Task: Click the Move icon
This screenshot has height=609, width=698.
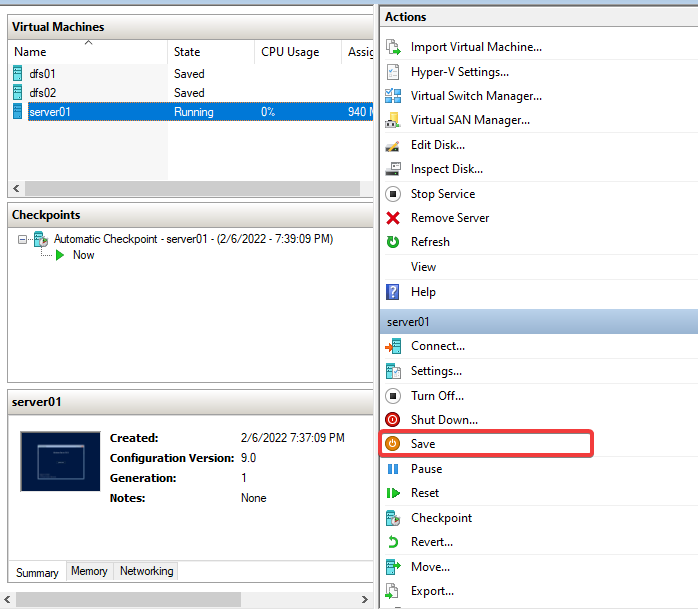Action: click(x=393, y=567)
